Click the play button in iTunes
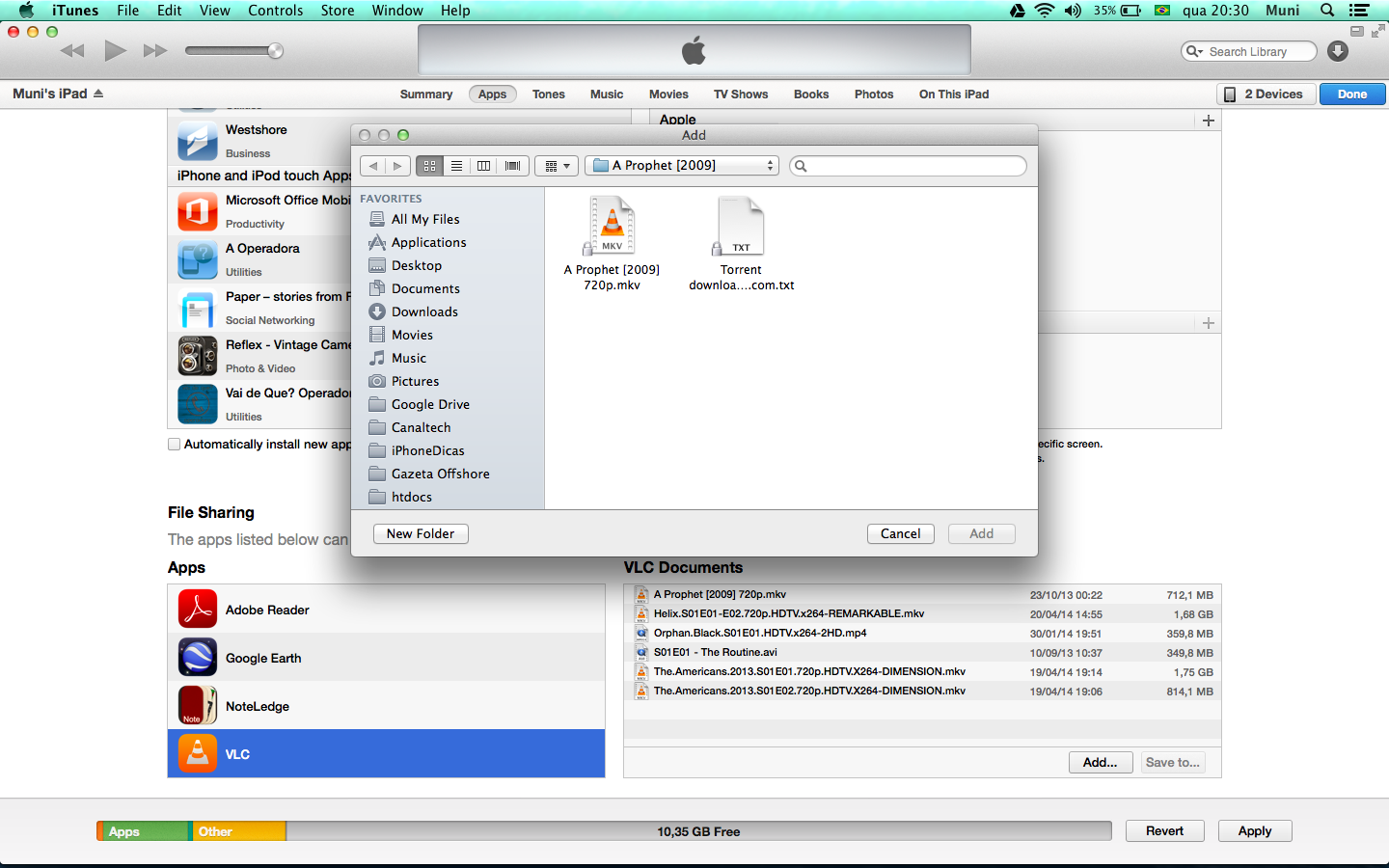 click(115, 50)
